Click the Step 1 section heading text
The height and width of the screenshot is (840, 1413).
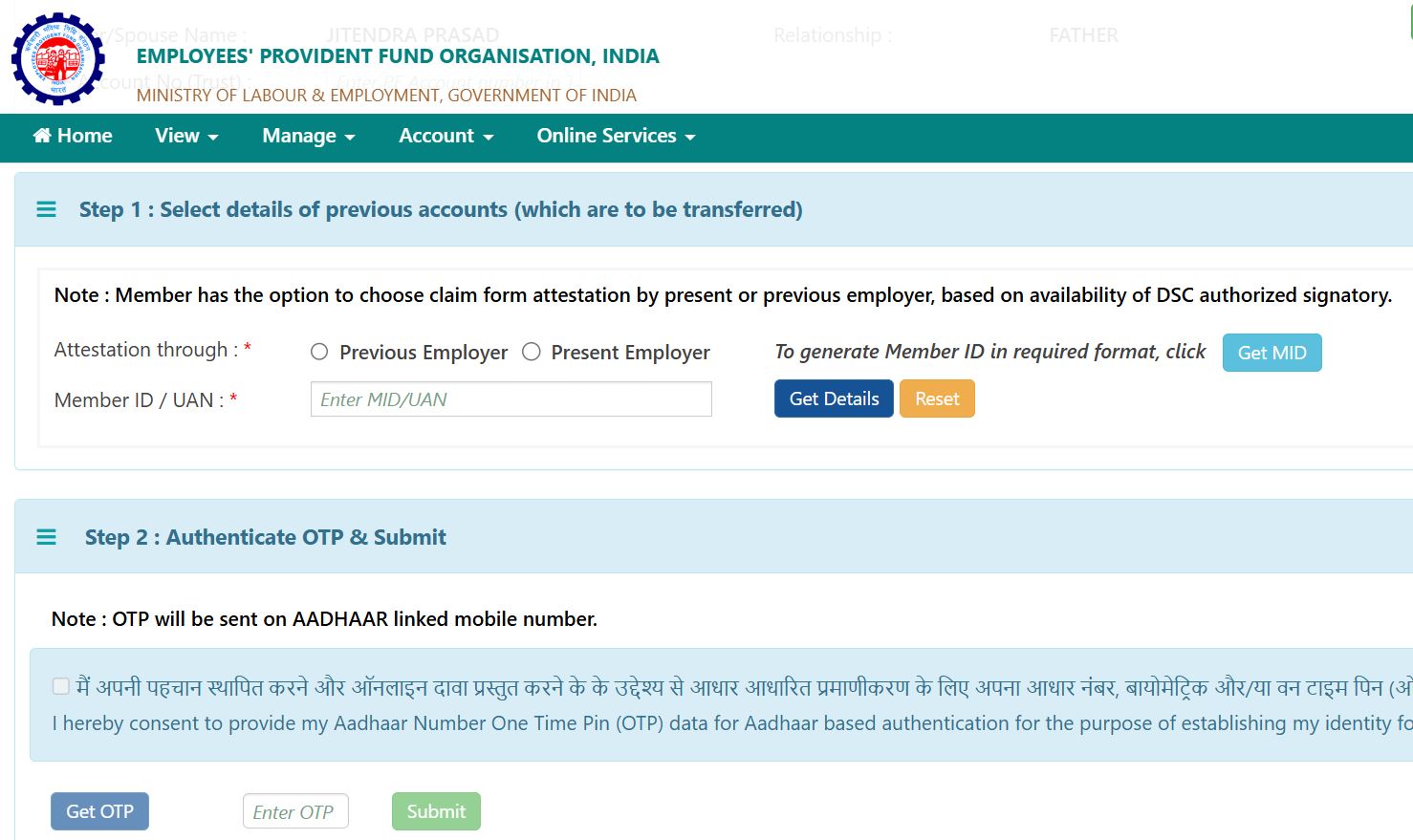[441, 209]
